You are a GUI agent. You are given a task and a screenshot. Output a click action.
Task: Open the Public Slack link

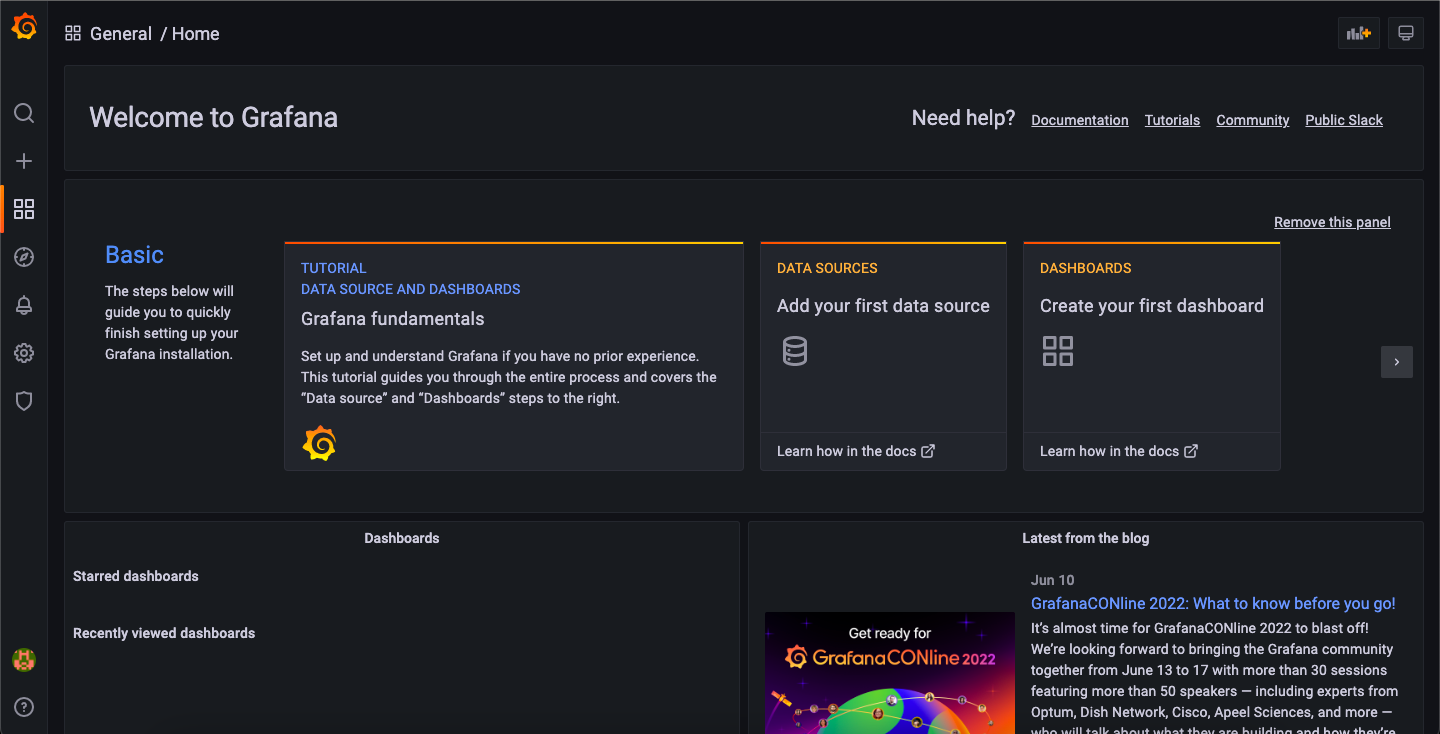[x=1344, y=120]
